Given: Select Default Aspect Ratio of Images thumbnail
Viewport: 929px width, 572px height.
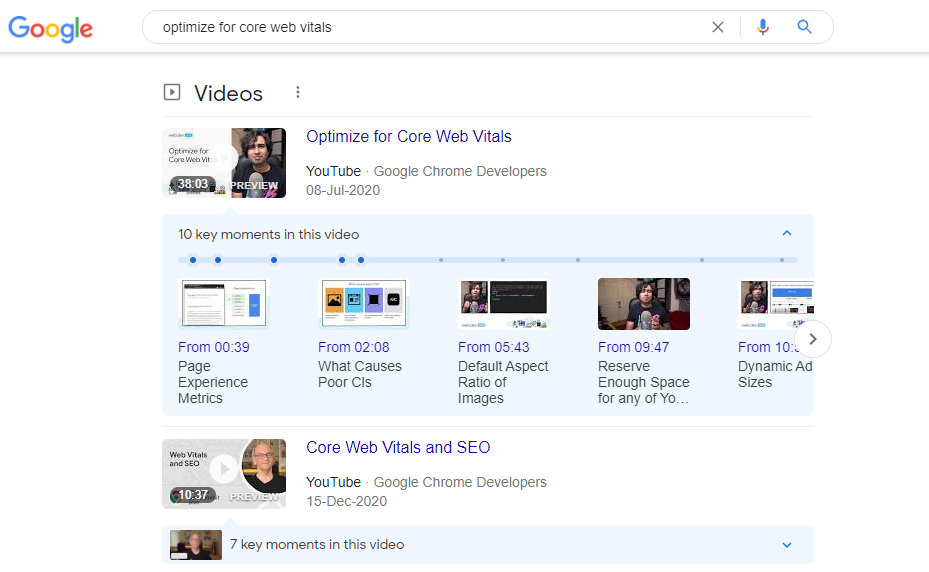Looking at the screenshot, I should point(503,304).
